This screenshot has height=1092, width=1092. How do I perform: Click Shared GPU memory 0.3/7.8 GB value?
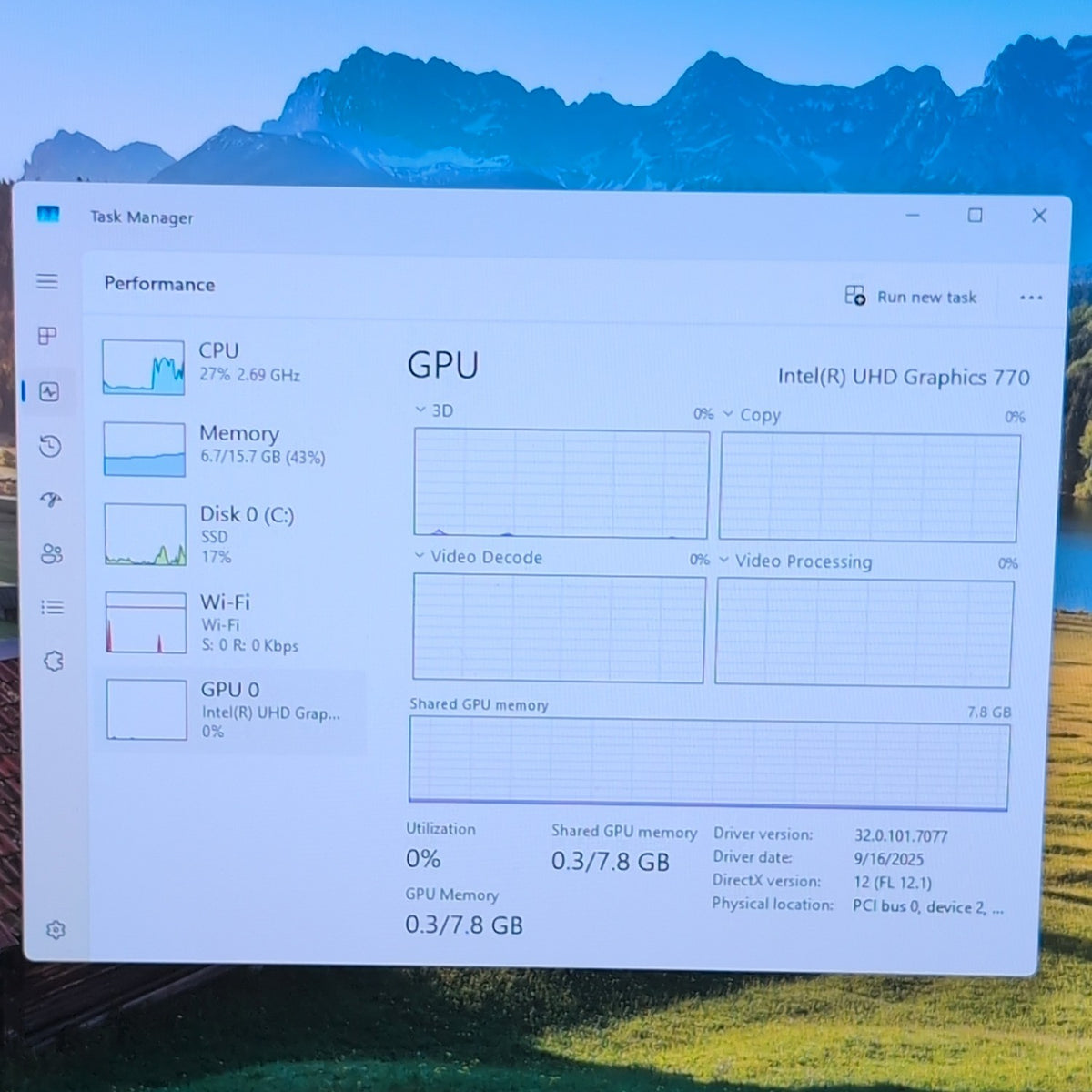pos(610,861)
